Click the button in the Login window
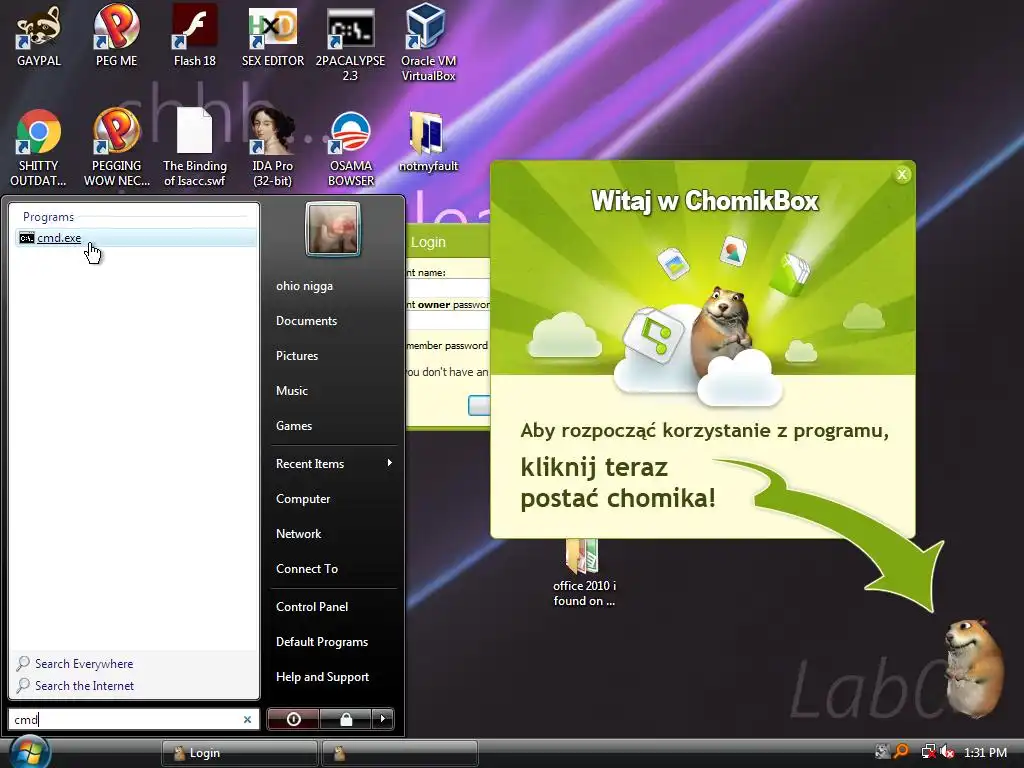 (479, 405)
